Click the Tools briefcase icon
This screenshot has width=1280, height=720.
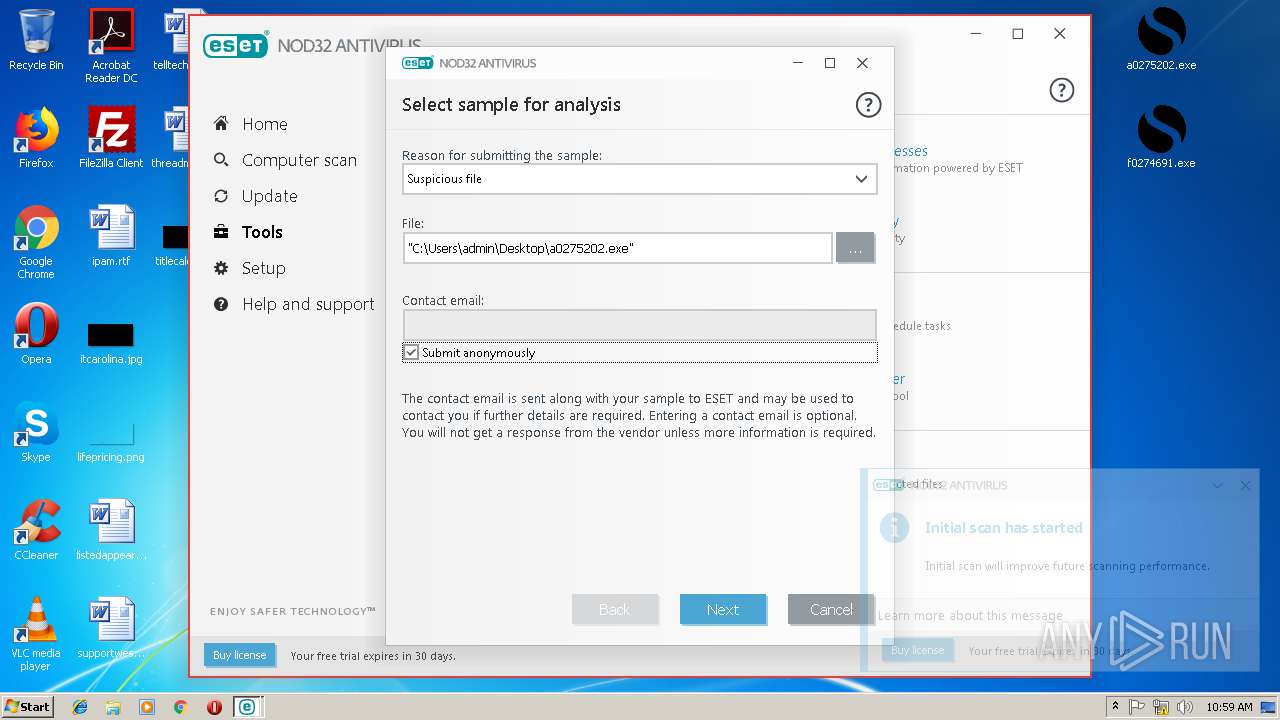pyautogui.click(x=221, y=232)
